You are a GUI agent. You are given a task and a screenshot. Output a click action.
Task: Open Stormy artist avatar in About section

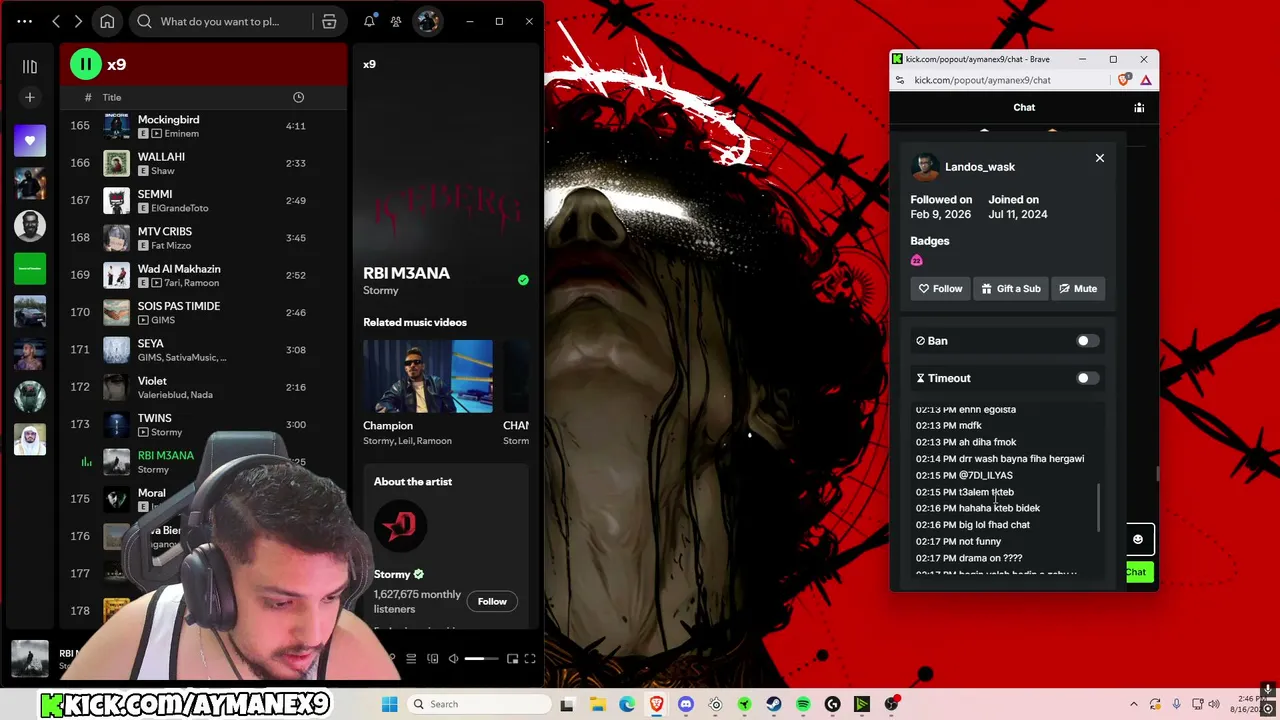(x=400, y=525)
